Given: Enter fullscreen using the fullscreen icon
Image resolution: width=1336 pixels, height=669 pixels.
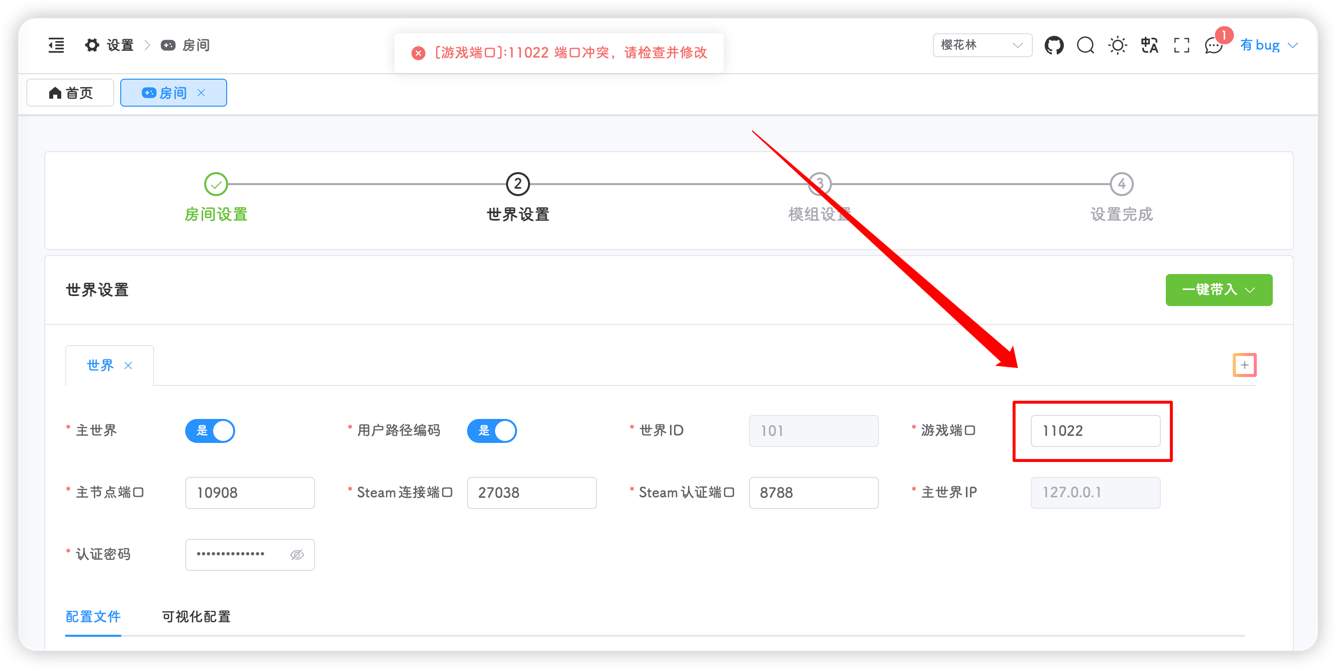Looking at the screenshot, I should [1182, 45].
